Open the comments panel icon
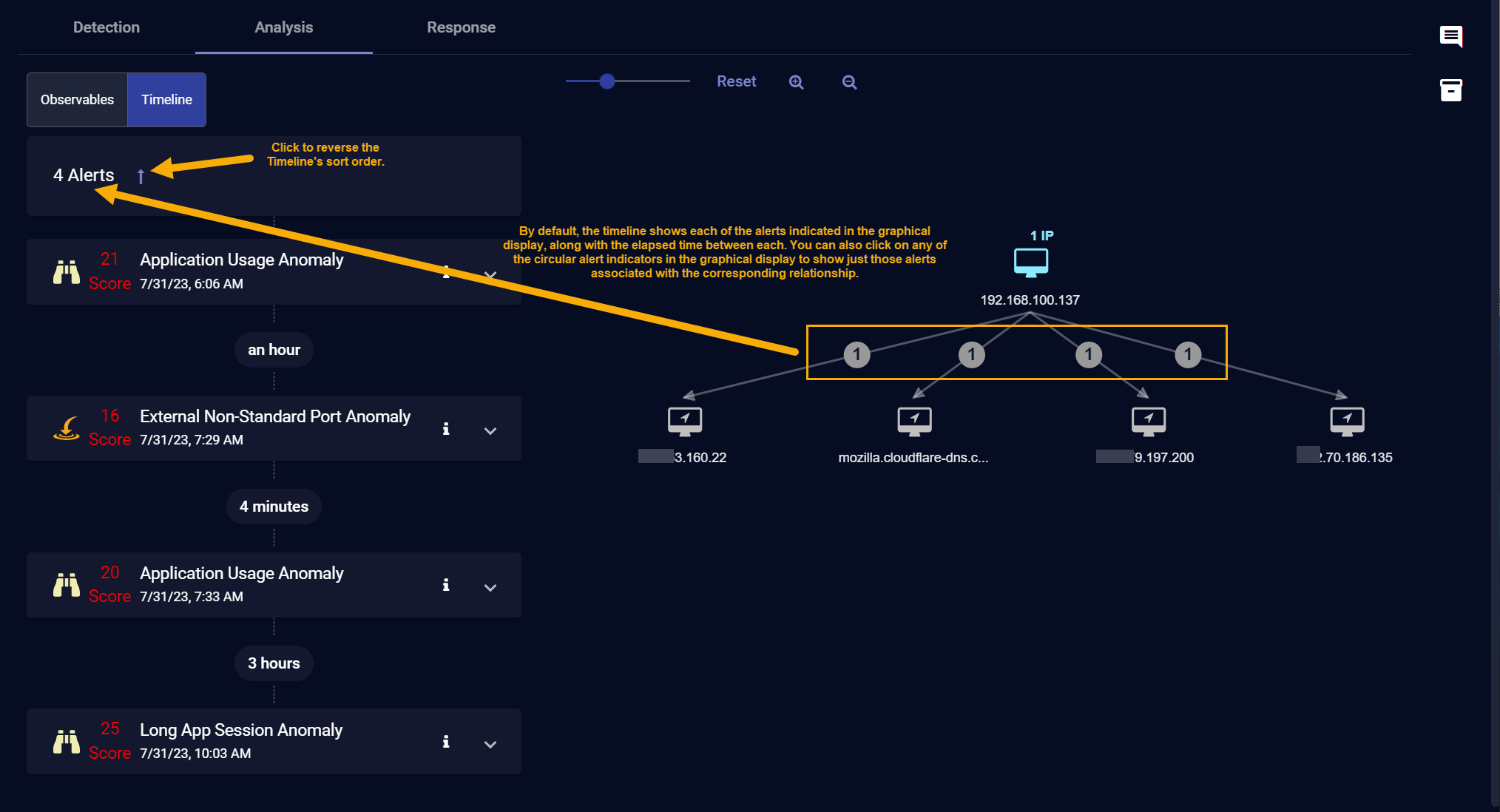The image size is (1500, 812). 1450,35
